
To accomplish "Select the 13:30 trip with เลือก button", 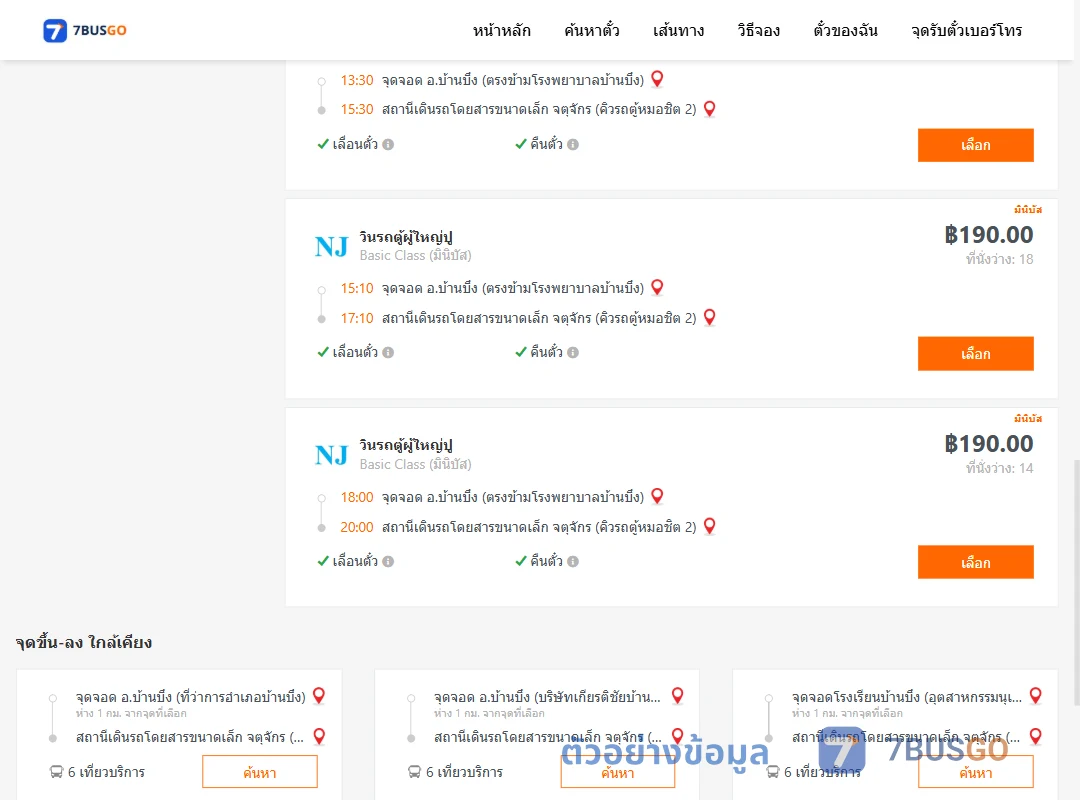I will [x=975, y=145].
